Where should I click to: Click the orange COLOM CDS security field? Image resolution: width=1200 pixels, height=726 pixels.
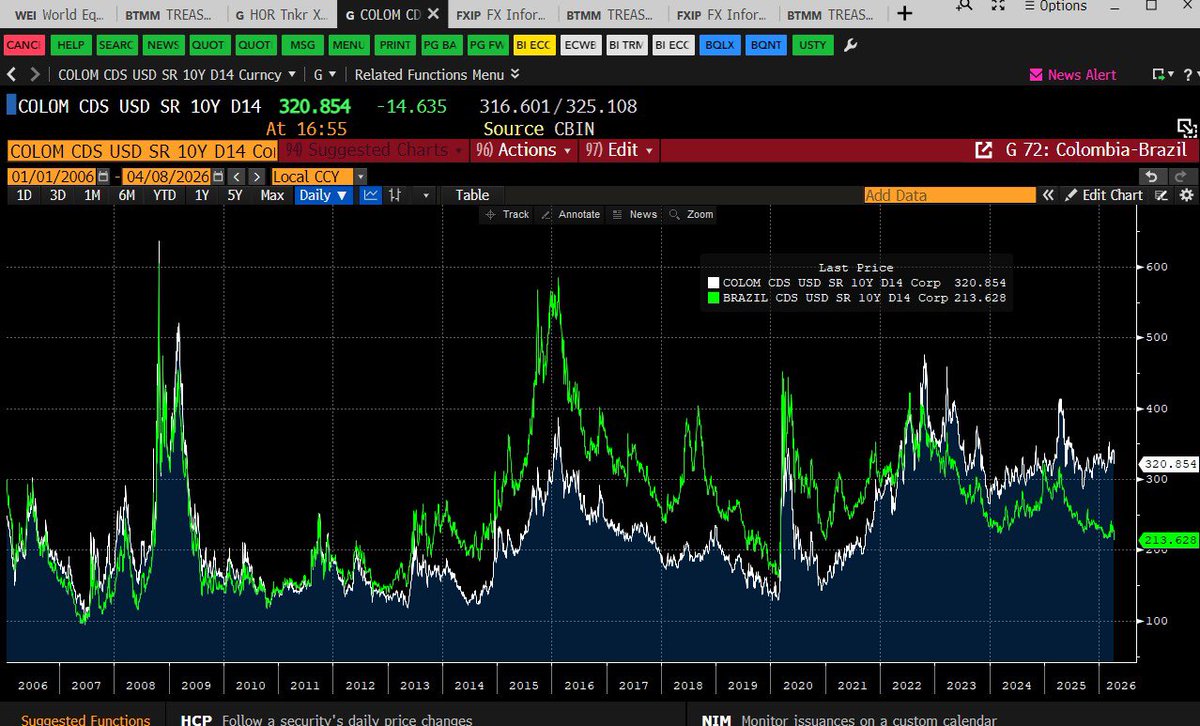pyautogui.click(x=142, y=150)
